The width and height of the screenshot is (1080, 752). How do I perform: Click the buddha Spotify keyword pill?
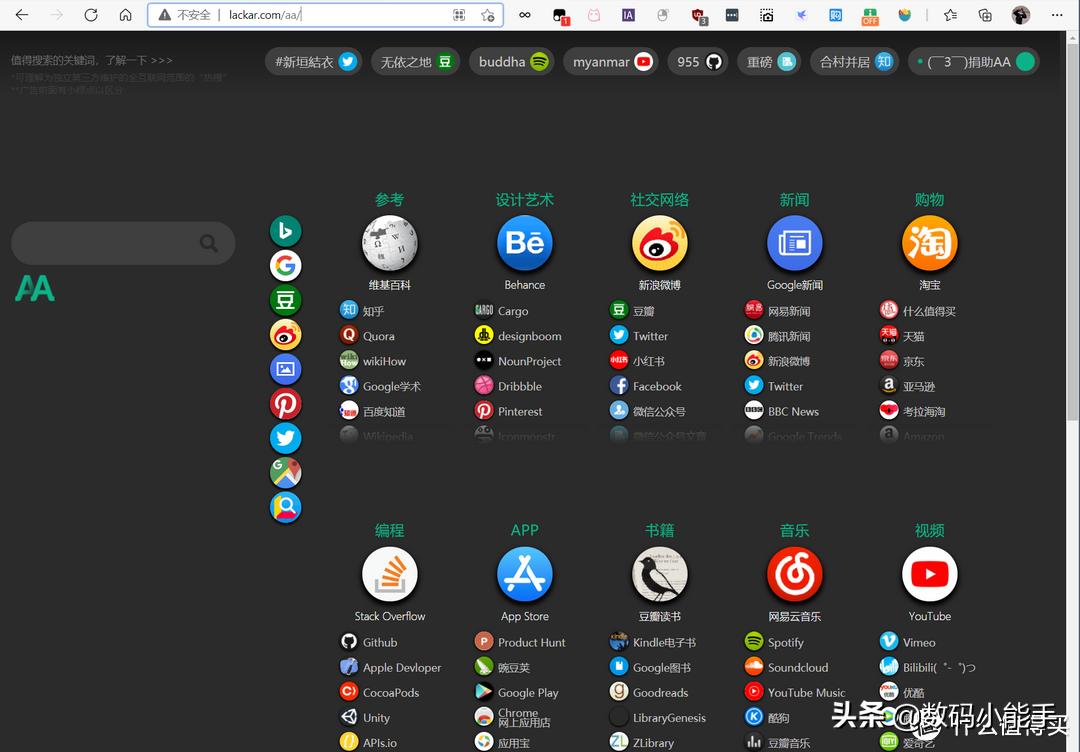point(512,62)
